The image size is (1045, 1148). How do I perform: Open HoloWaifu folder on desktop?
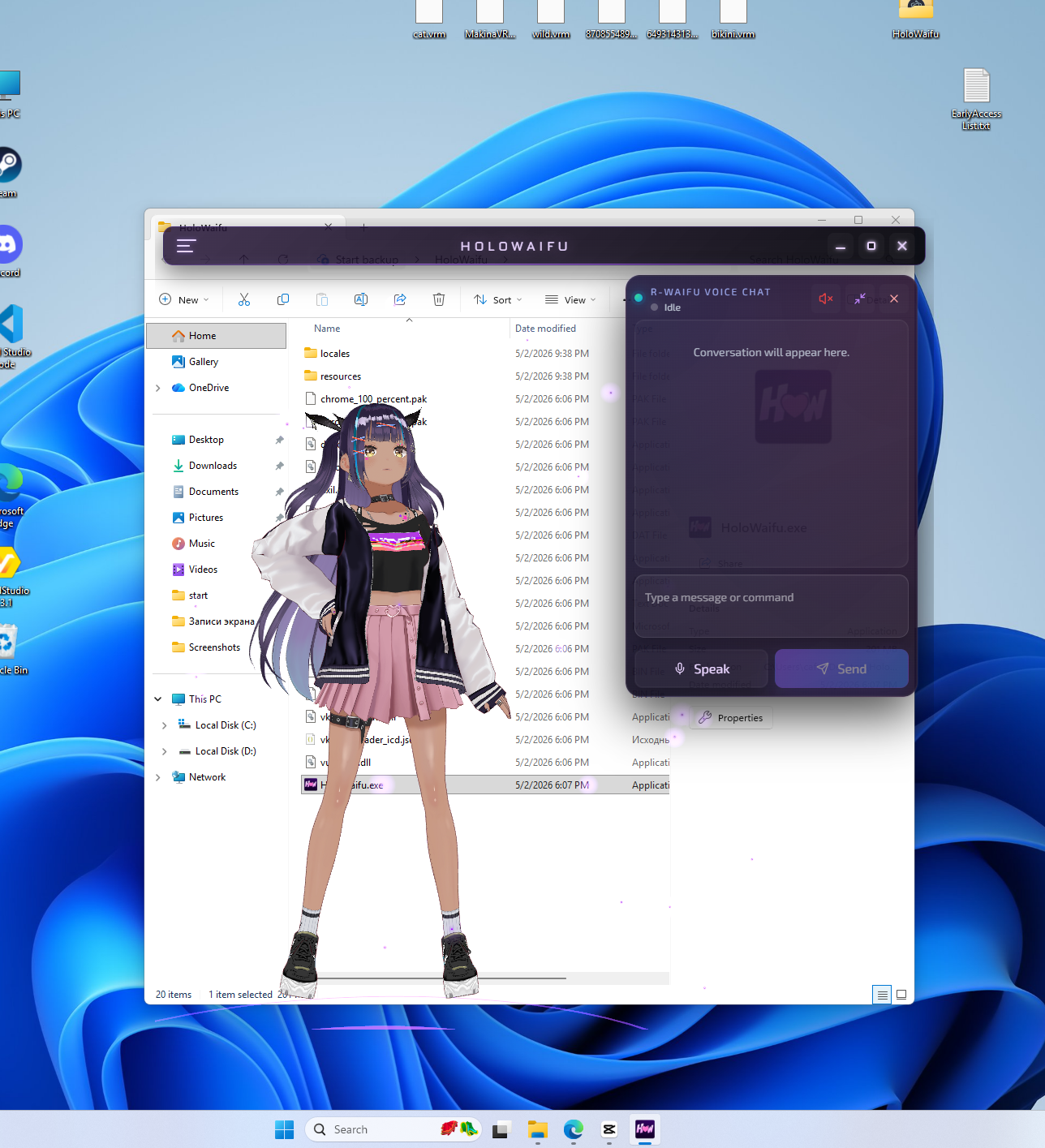tap(916, 19)
